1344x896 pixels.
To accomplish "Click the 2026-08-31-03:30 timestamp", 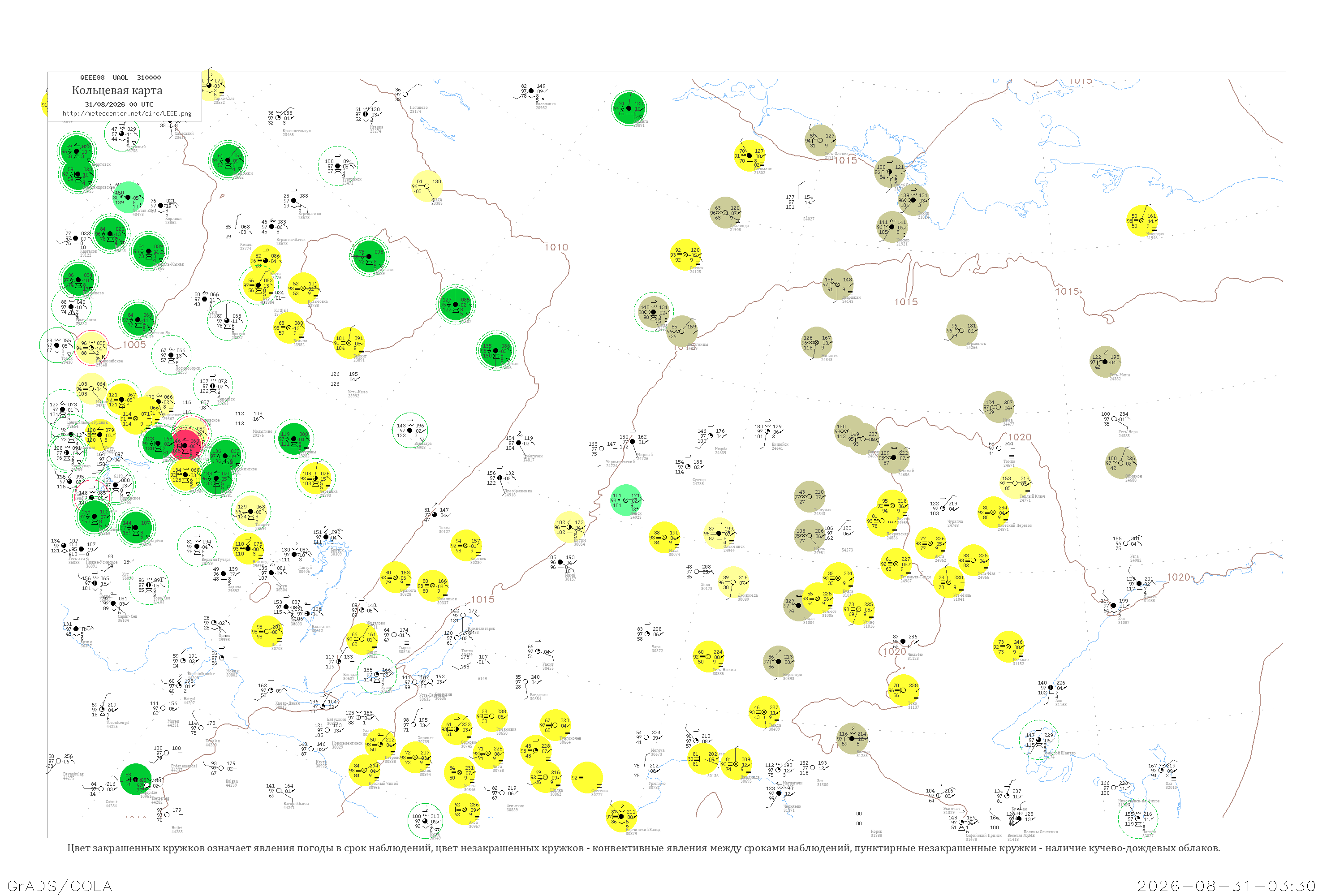I will (x=1227, y=886).
